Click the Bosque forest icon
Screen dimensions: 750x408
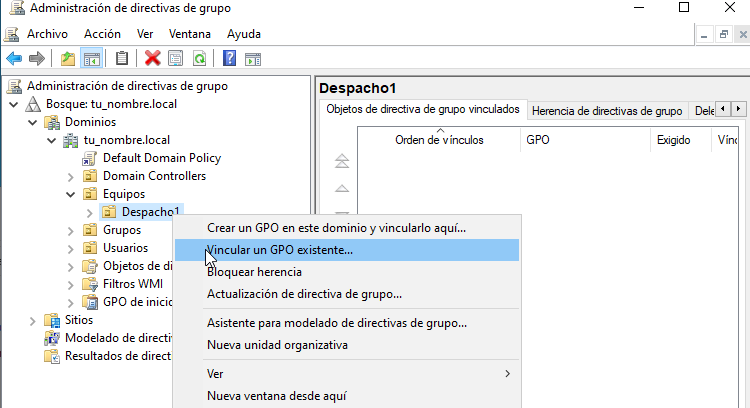click(33, 104)
